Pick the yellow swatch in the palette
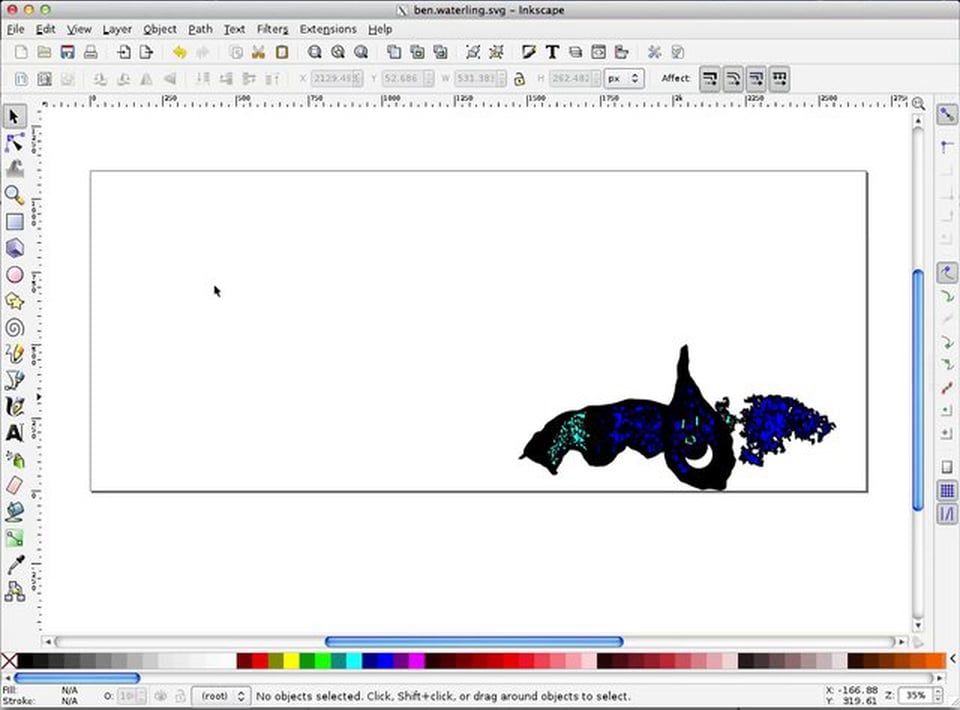The width and height of the screenshot is (960, 710). (291, 661)
